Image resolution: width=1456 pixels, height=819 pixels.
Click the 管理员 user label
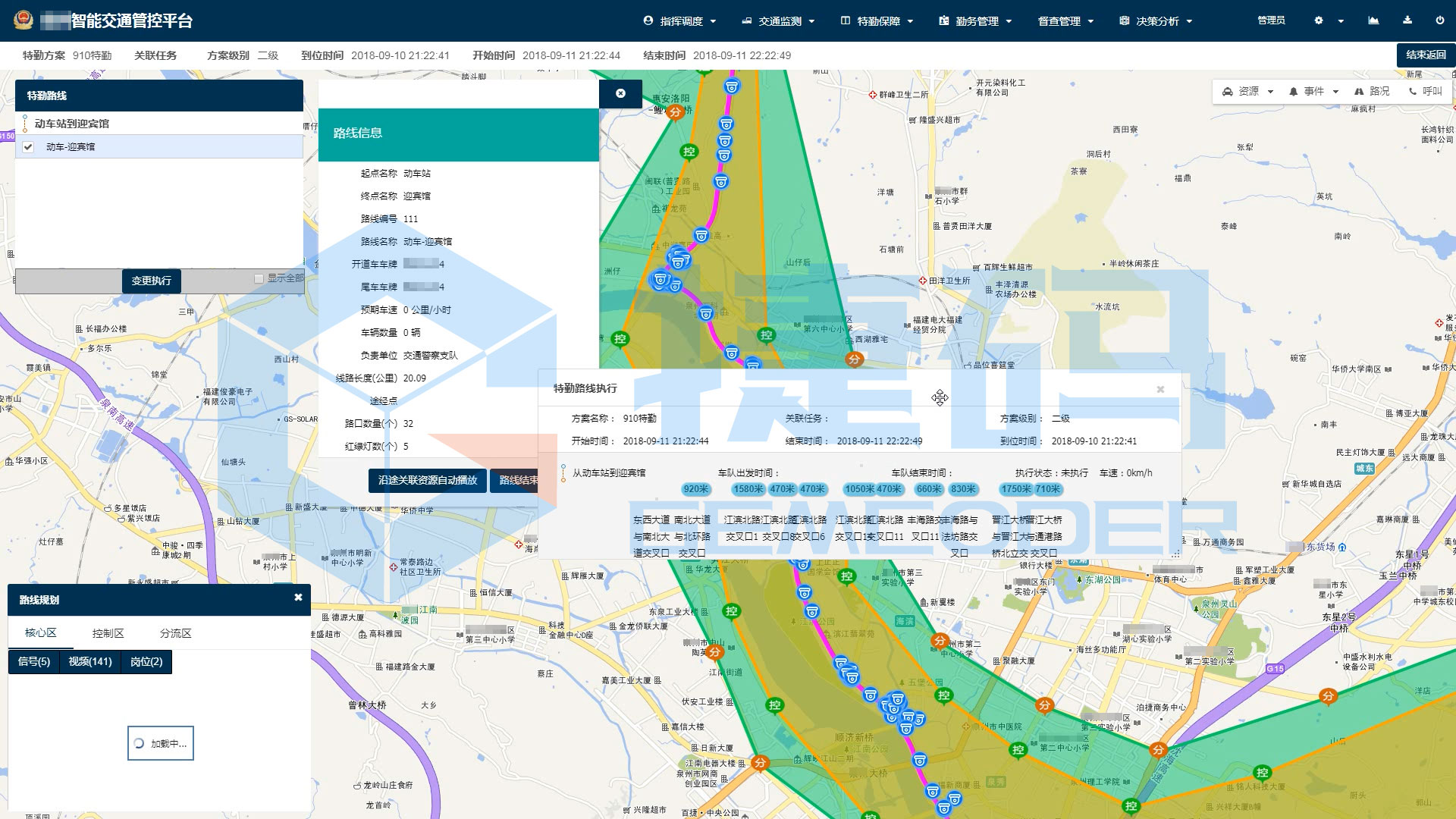click(x=1271, y=20)
